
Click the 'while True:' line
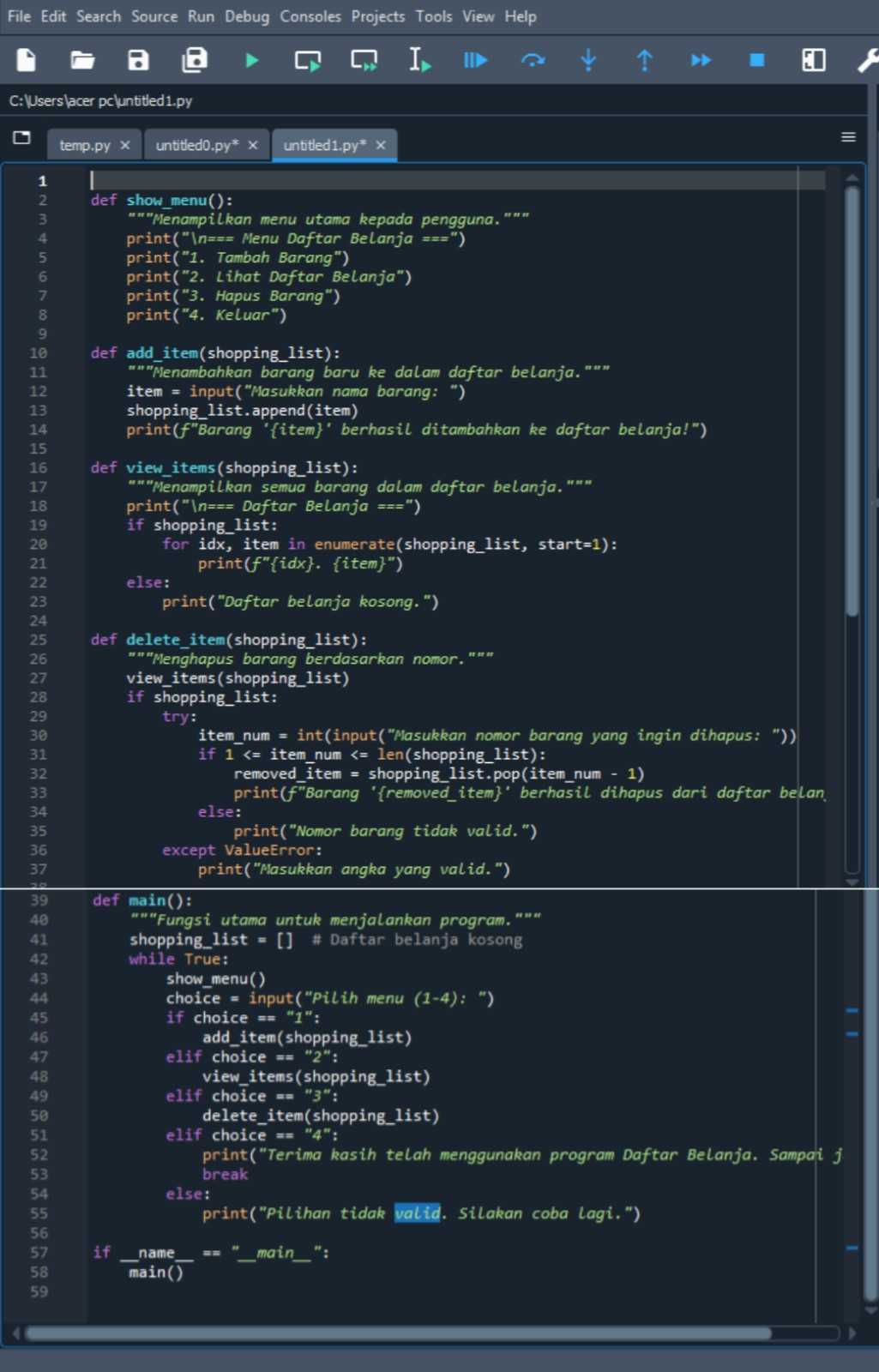coord(178,959)
